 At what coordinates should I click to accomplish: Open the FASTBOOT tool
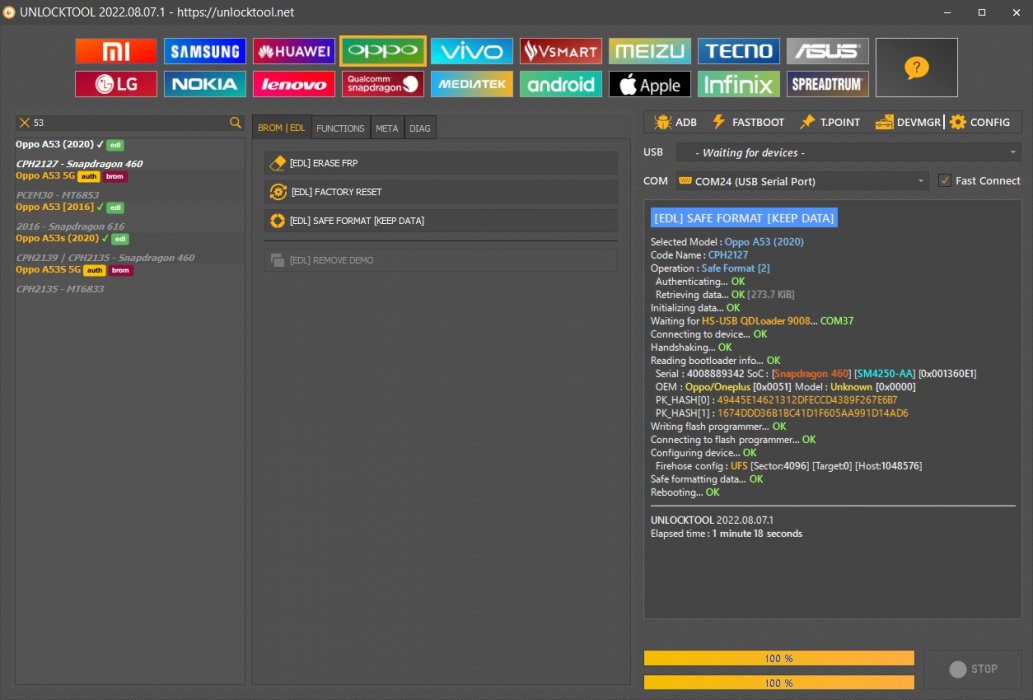click(x=748, y=122)
